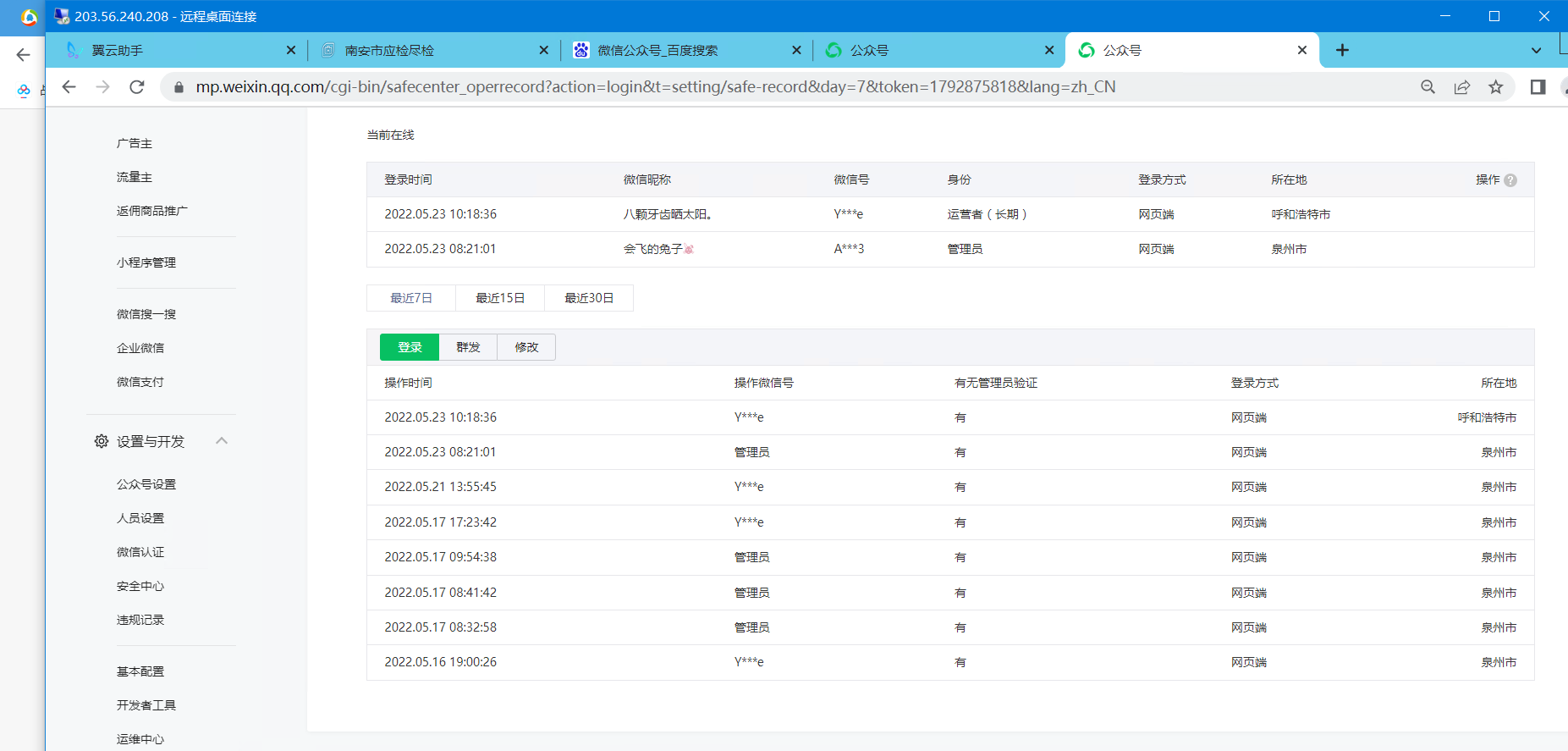Select the 最近7日 time range
Image resolution: width=1568 pixels, height=751 pixels.
click(411, 298)
